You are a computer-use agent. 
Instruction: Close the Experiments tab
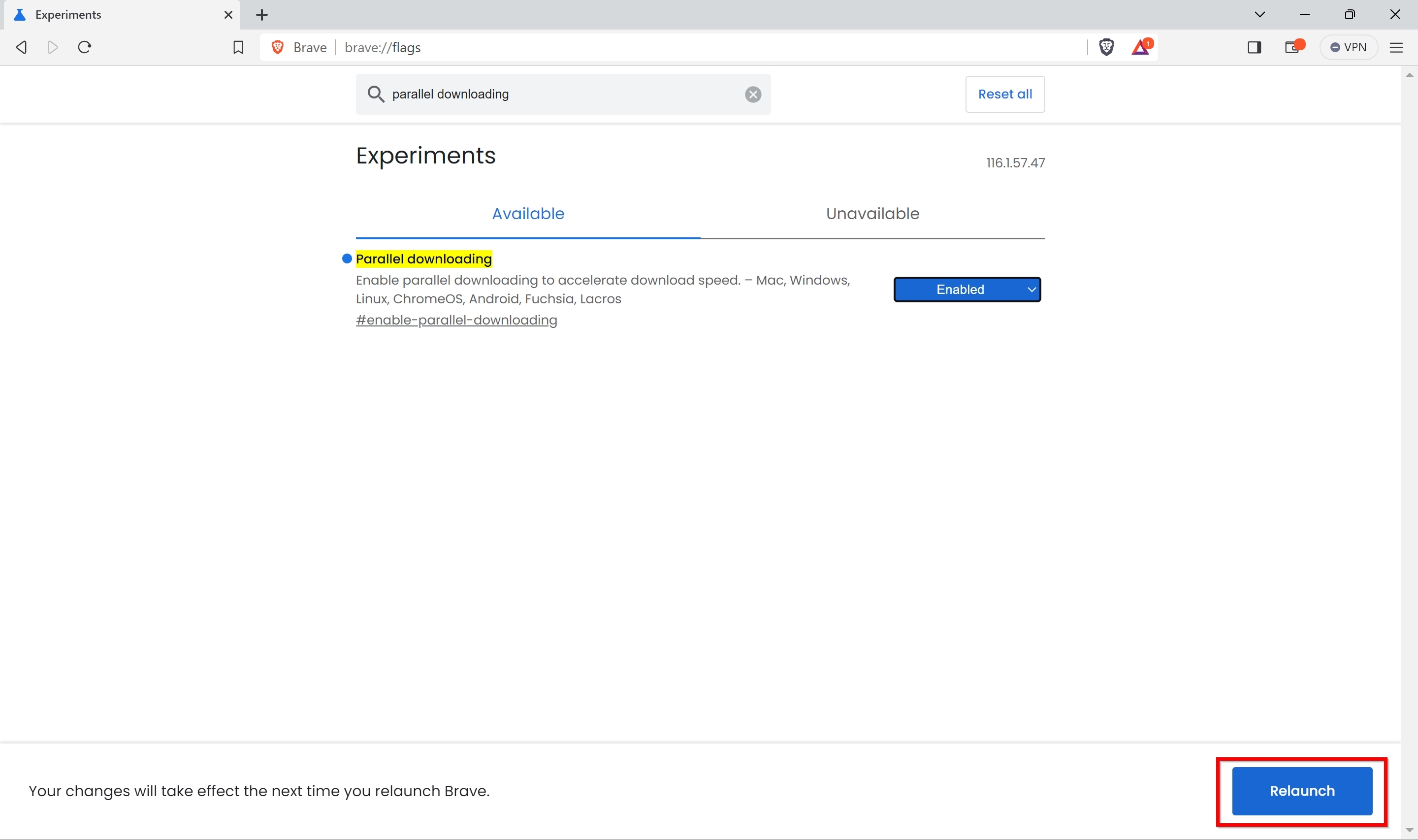click(228, 15)
